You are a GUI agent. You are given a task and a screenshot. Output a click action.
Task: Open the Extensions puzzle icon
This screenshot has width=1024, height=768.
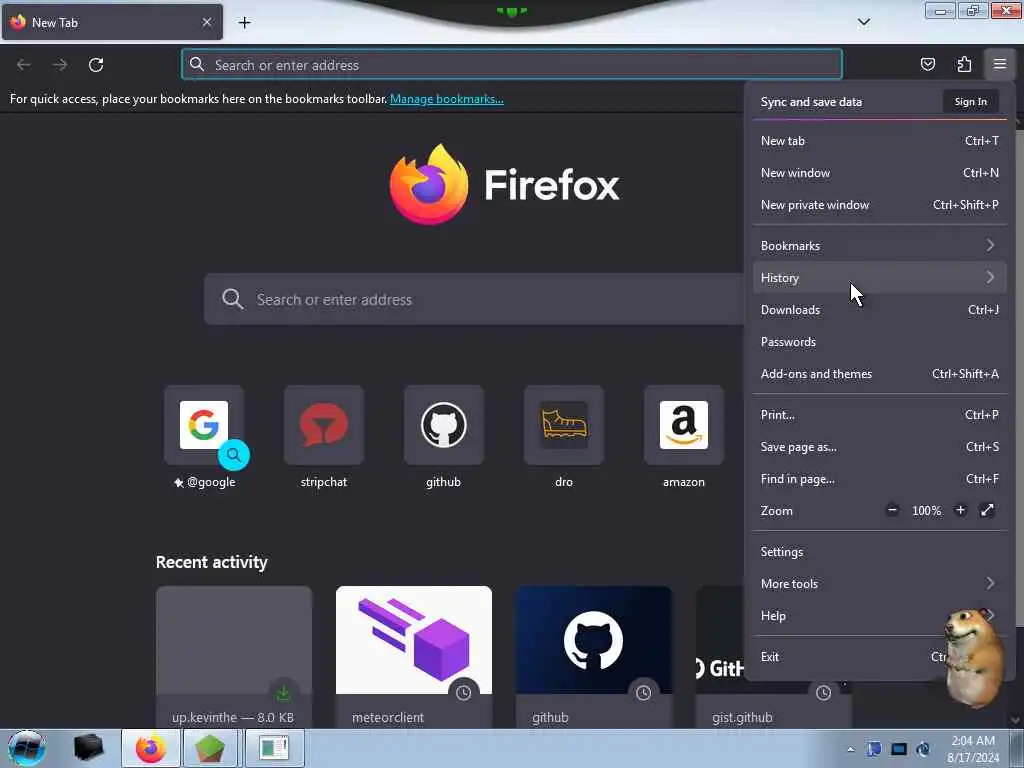coord(964,64)
